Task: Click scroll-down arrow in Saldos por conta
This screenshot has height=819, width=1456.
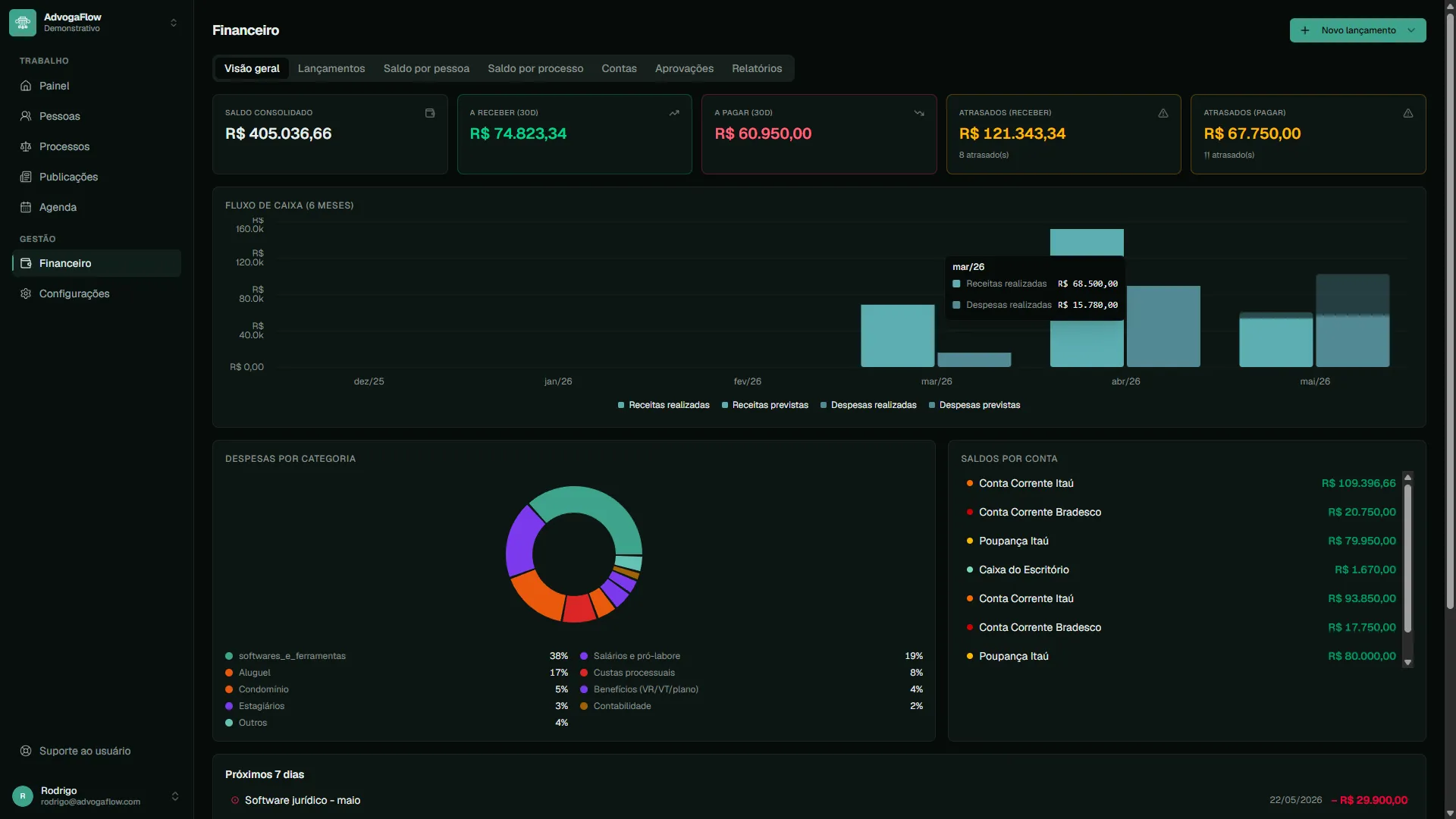Action: coord(1407,663)
